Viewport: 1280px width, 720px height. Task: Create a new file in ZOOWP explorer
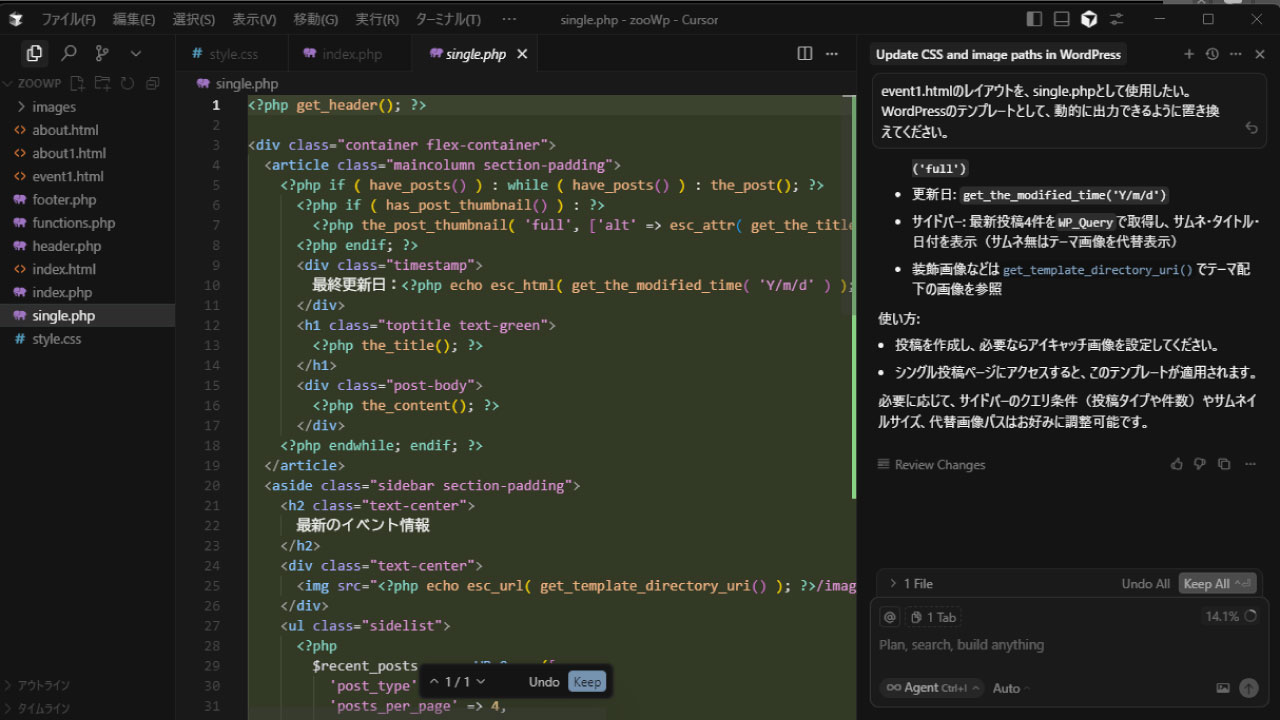click(x=79, y=83)
